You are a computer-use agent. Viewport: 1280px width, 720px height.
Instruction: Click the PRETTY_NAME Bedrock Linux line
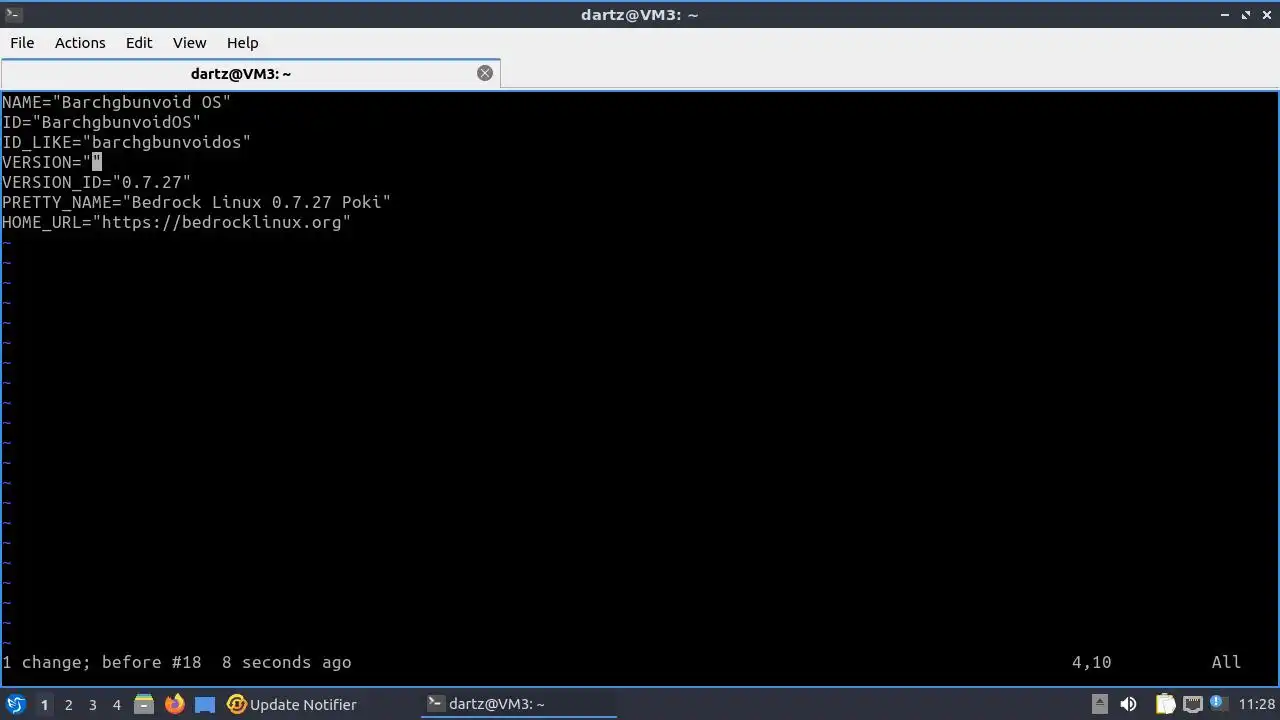196,202
